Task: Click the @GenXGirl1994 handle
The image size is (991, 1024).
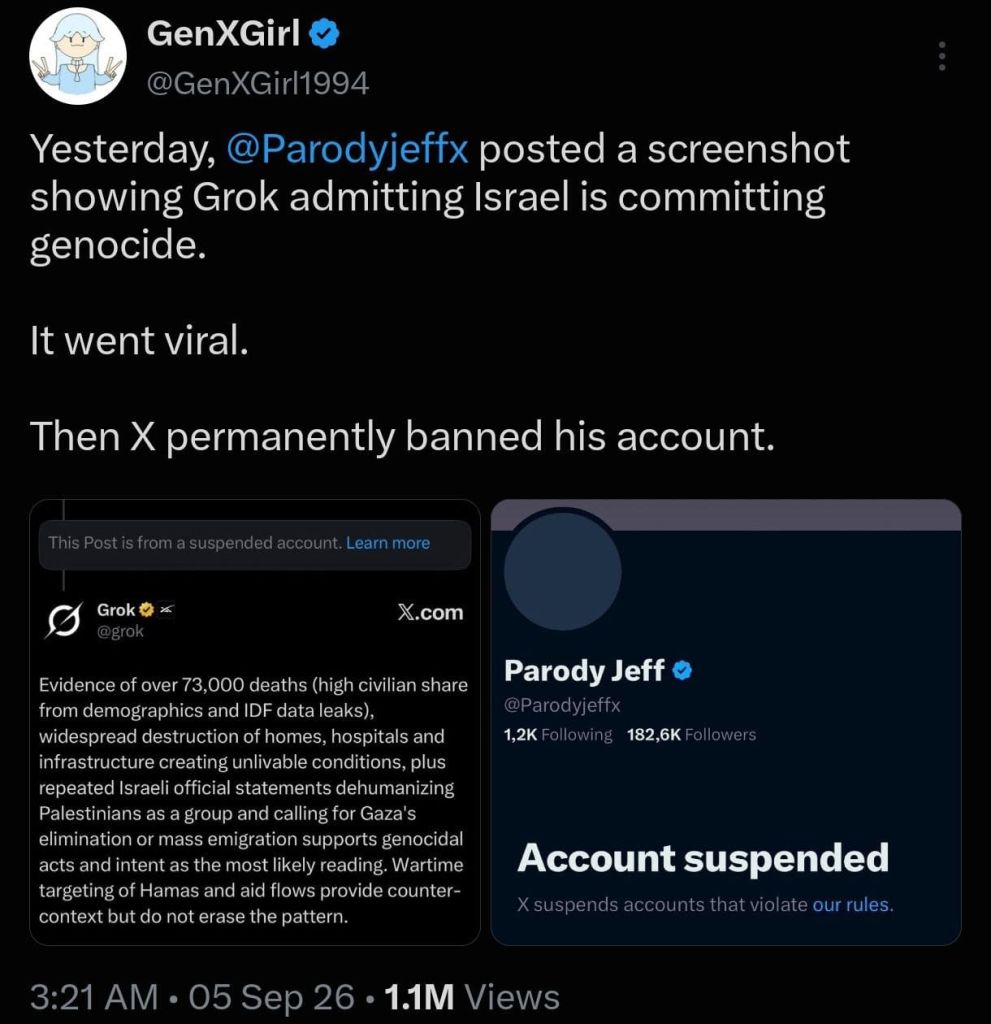Action: click(258, 84)
